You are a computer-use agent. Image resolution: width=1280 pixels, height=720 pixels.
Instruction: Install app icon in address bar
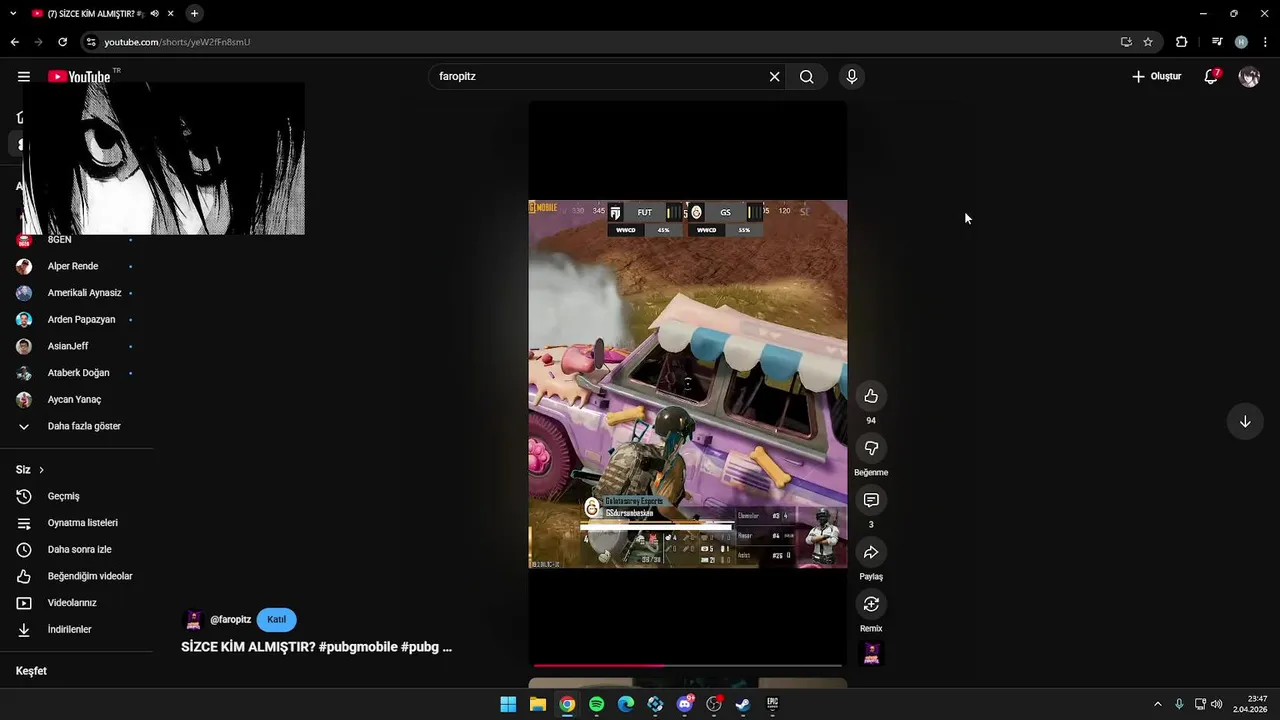[1126, 42]
